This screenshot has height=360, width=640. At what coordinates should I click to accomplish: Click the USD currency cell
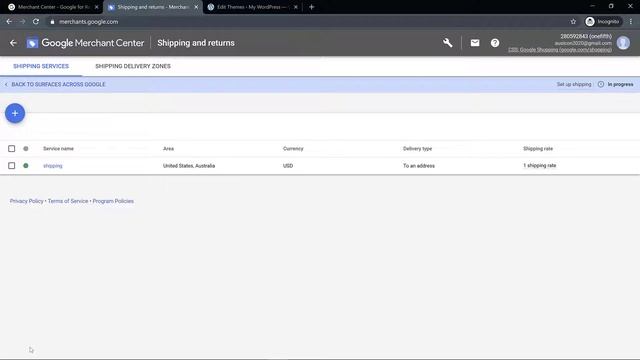coord(288,166)
